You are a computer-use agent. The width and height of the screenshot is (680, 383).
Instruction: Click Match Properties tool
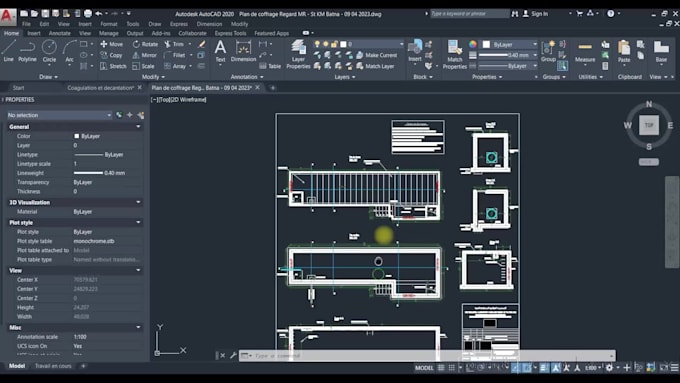pyautogui.click(x=454, y=54)
